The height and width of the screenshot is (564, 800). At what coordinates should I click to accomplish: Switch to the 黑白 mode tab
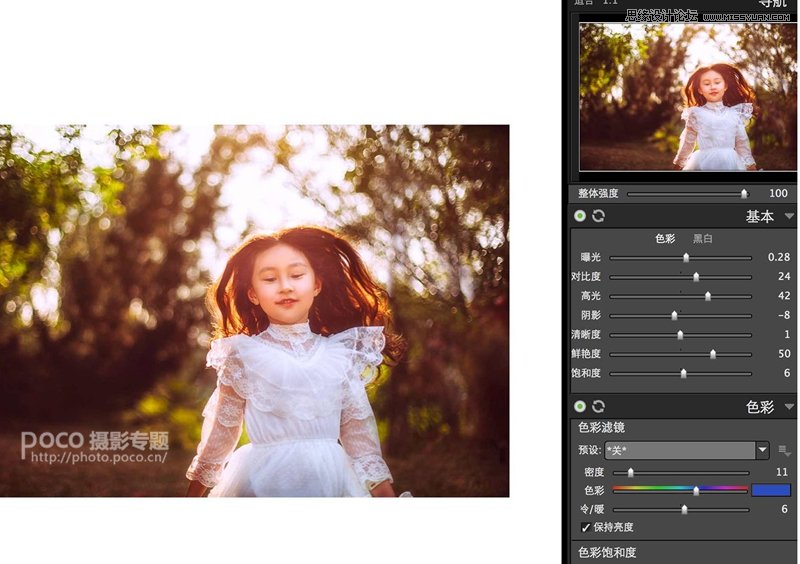(703, 238)
